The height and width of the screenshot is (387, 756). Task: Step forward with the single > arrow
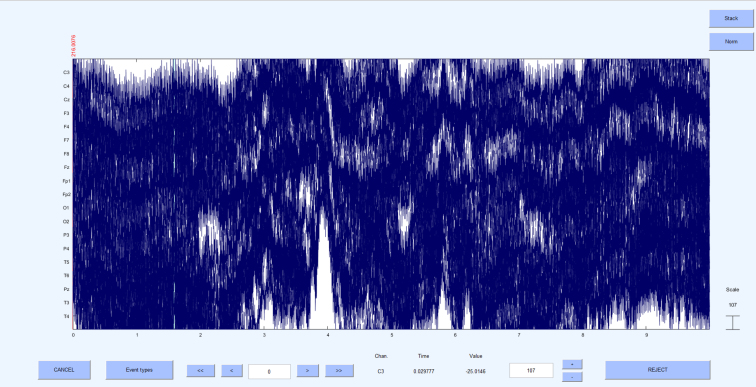point(308,371)
